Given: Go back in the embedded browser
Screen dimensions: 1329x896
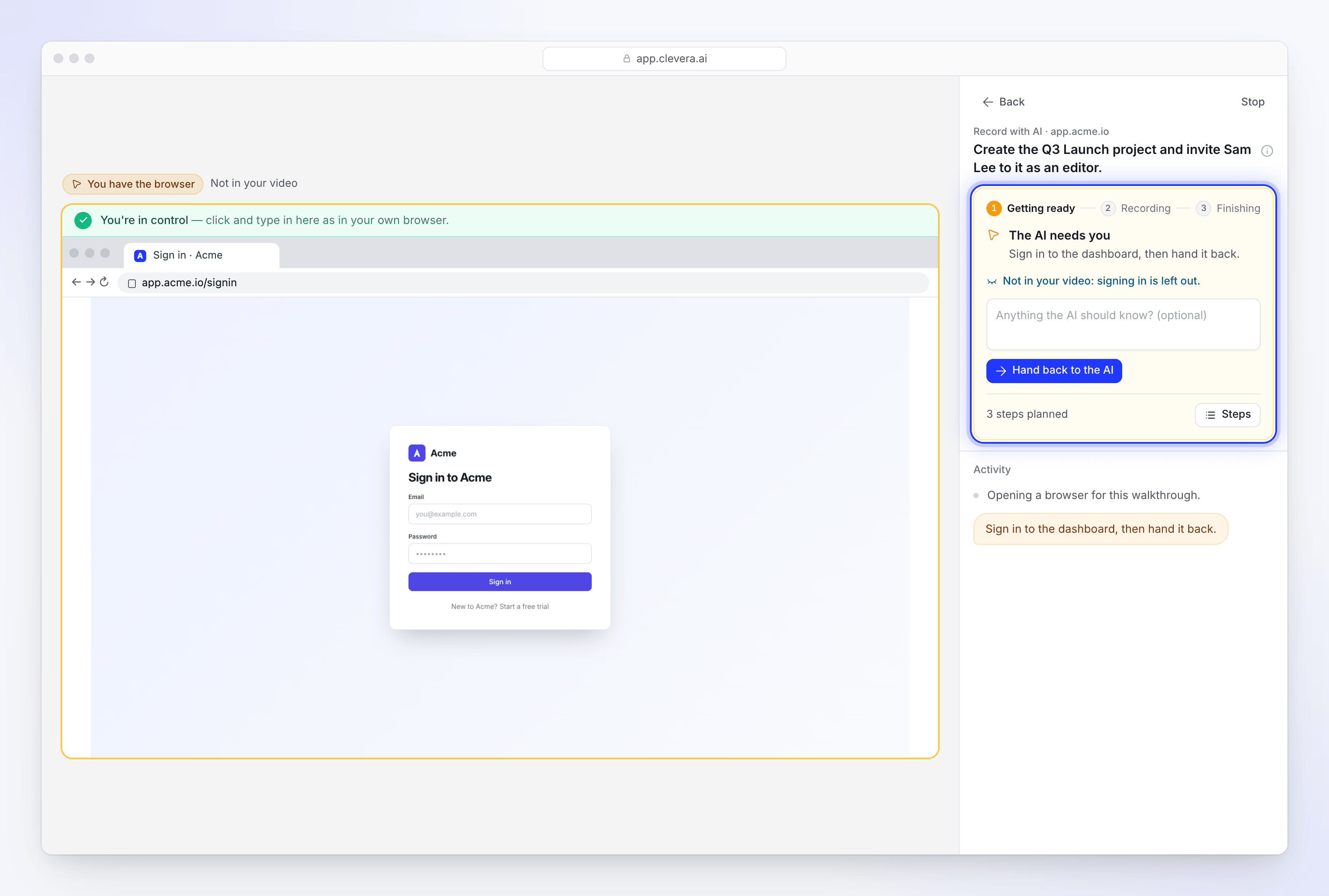Looking at the screenshot, I should (x=76, y=282).
